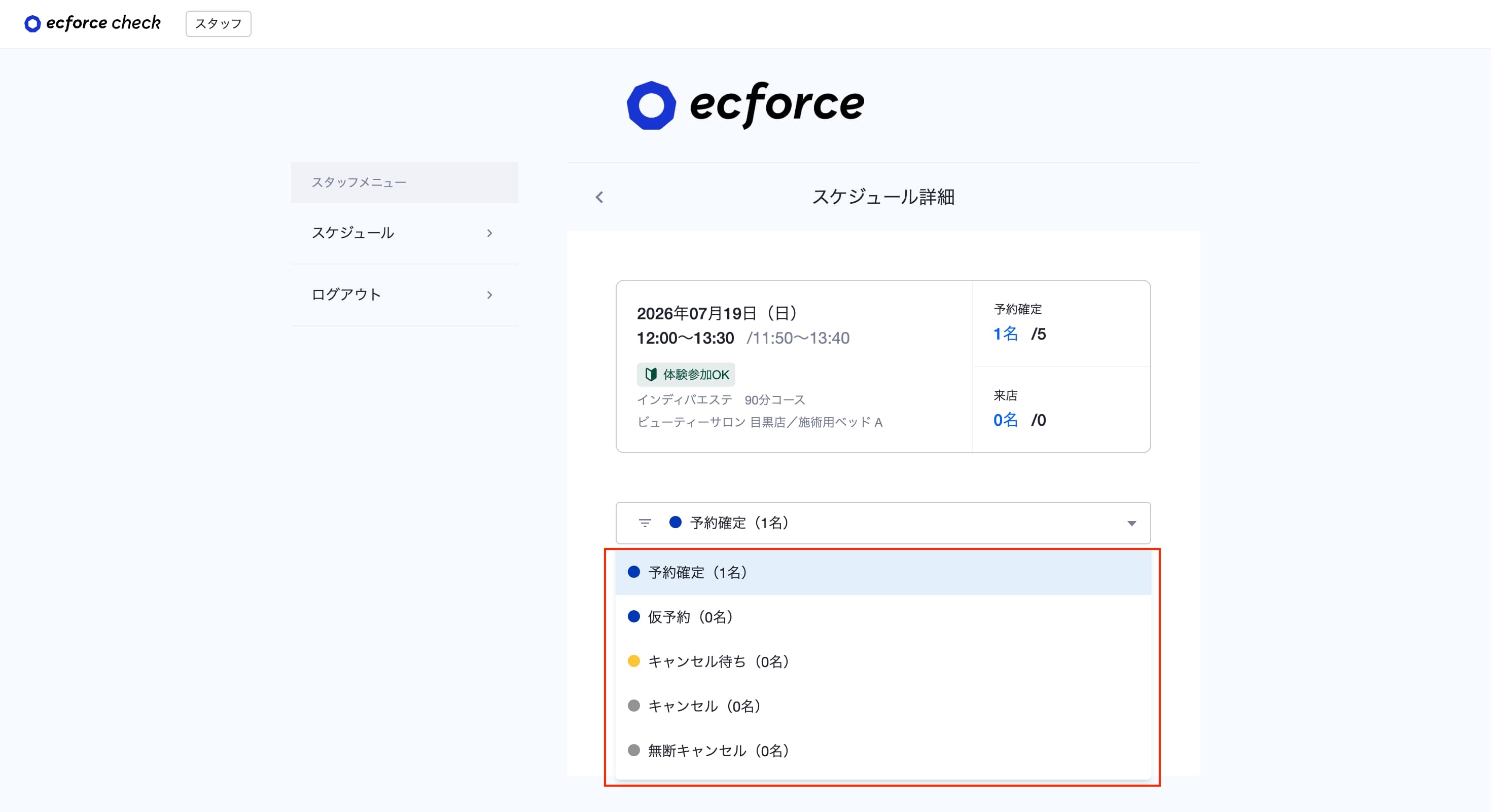Choose 仮予約（0名） option in the list
Image resolution: width=1491 pixels, height=812 pixels.
(x=882, y=617)
